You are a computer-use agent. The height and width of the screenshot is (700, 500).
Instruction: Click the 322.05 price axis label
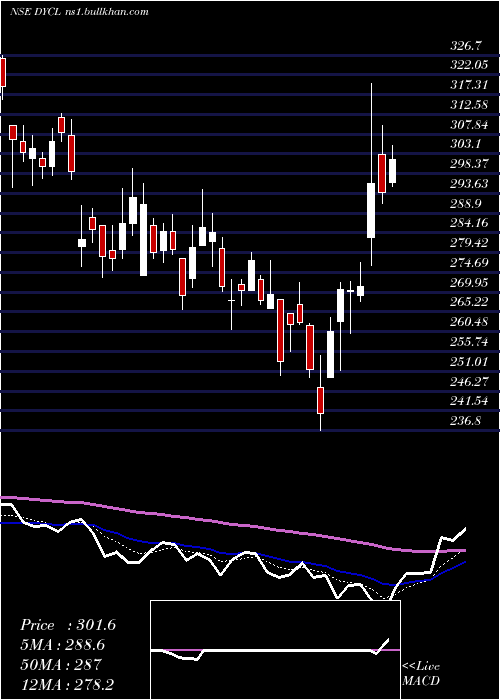click(x=469, y=65)
